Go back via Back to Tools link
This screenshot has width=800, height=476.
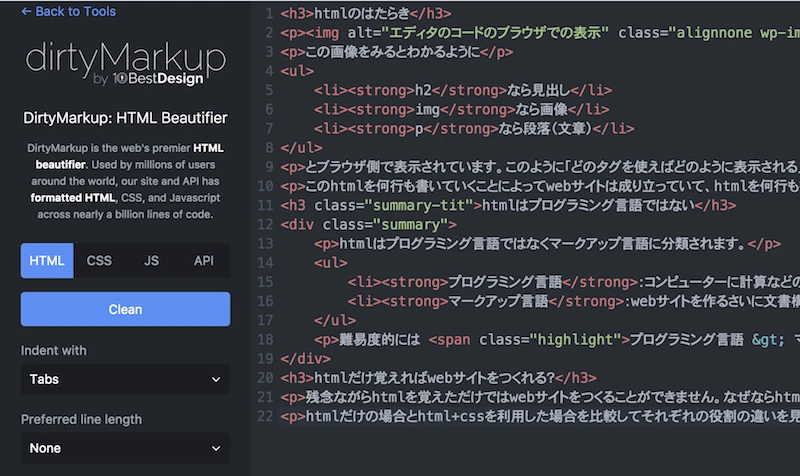pos(68,11)
